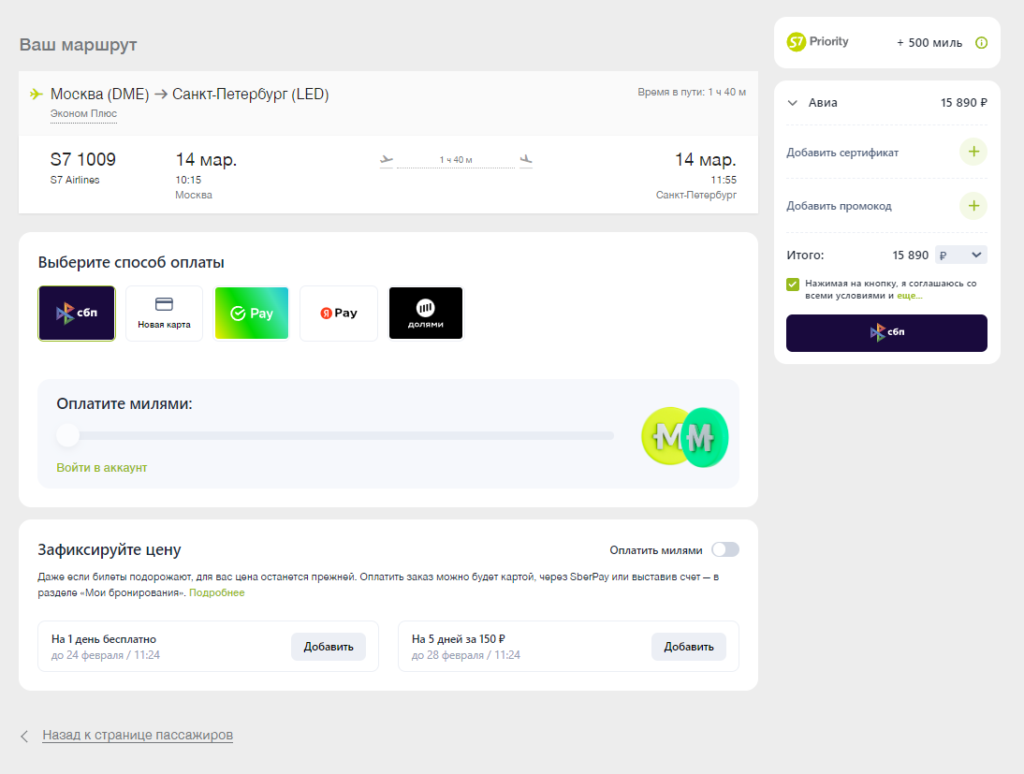1024x774 pixels.
Task: Expand Economy Plus fare details
Action: pos(84,114)
